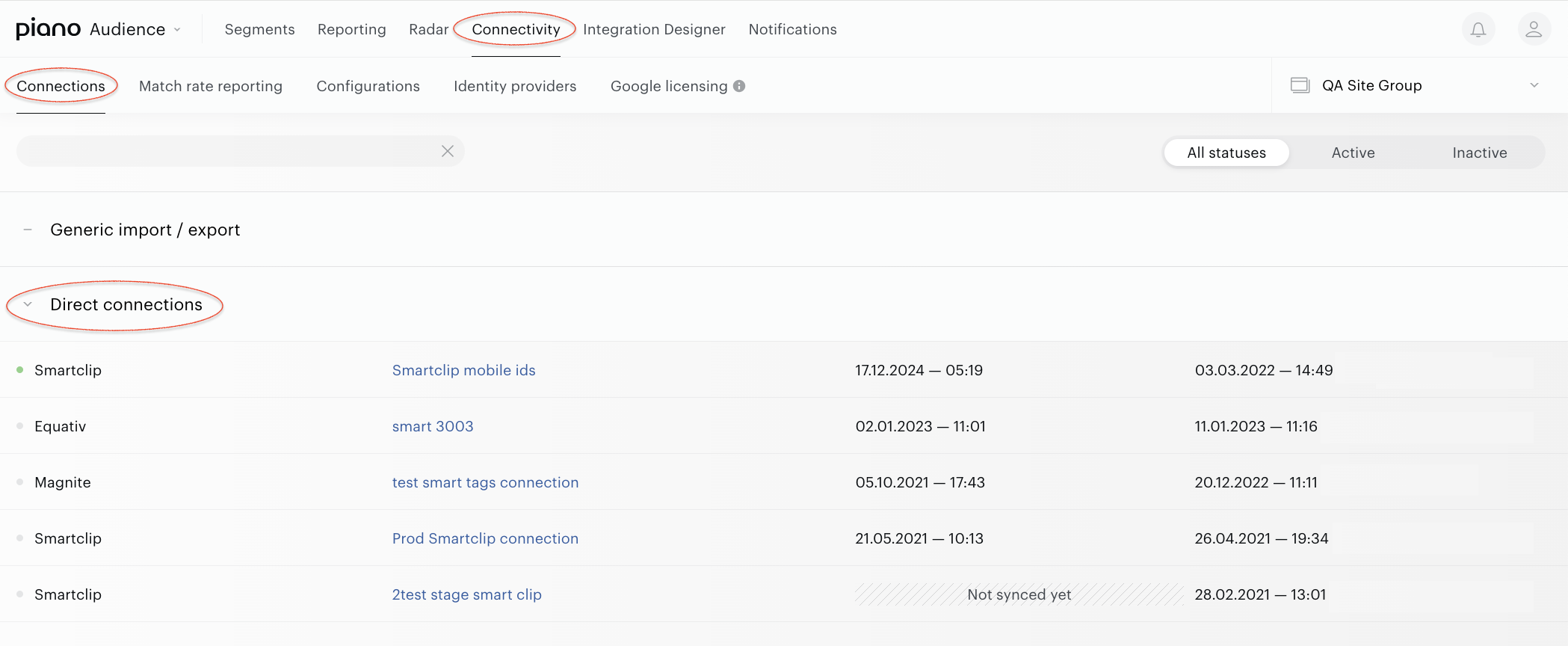Switch to the Match rate reporting tab
1568x646 pixels.
(211, 86)
